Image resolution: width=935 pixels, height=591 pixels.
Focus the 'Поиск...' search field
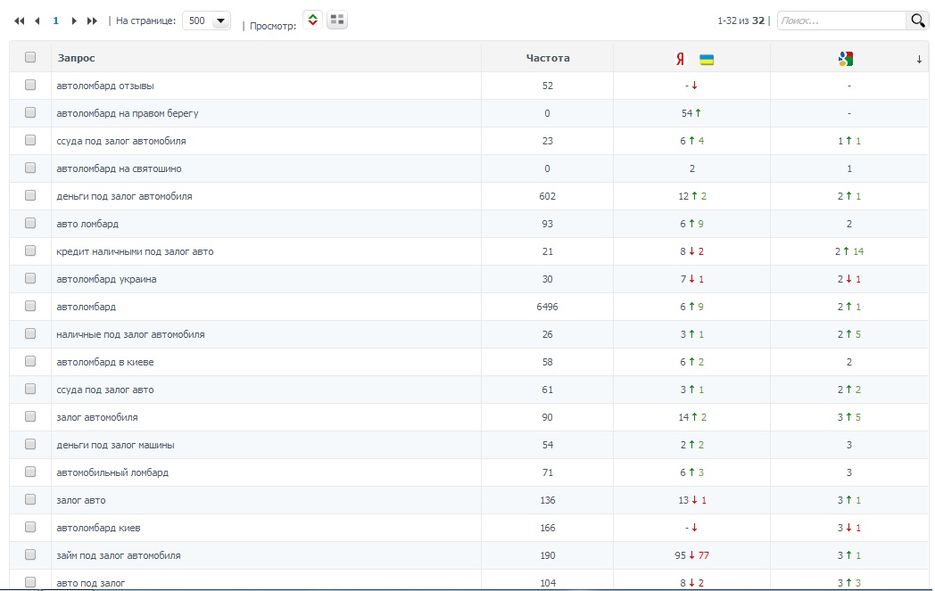840,20
